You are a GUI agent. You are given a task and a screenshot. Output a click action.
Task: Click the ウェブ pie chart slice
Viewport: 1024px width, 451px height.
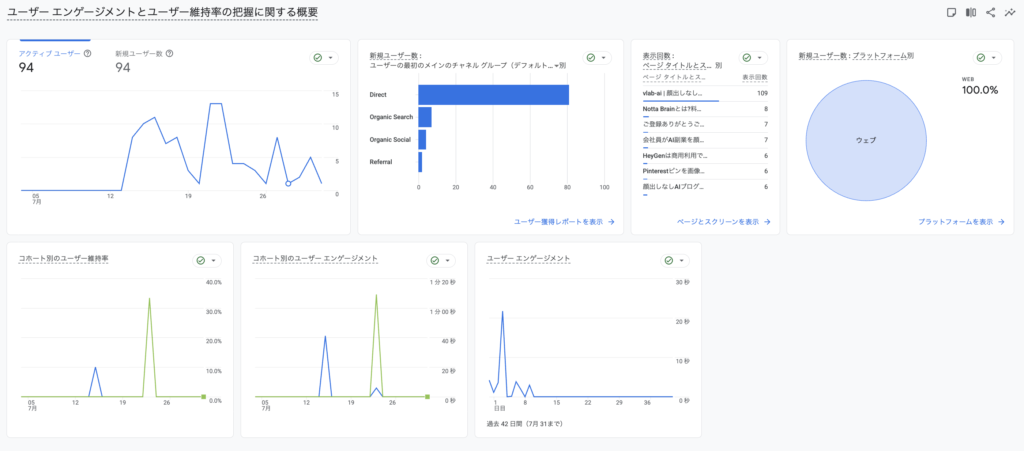(x=866, y=140)
